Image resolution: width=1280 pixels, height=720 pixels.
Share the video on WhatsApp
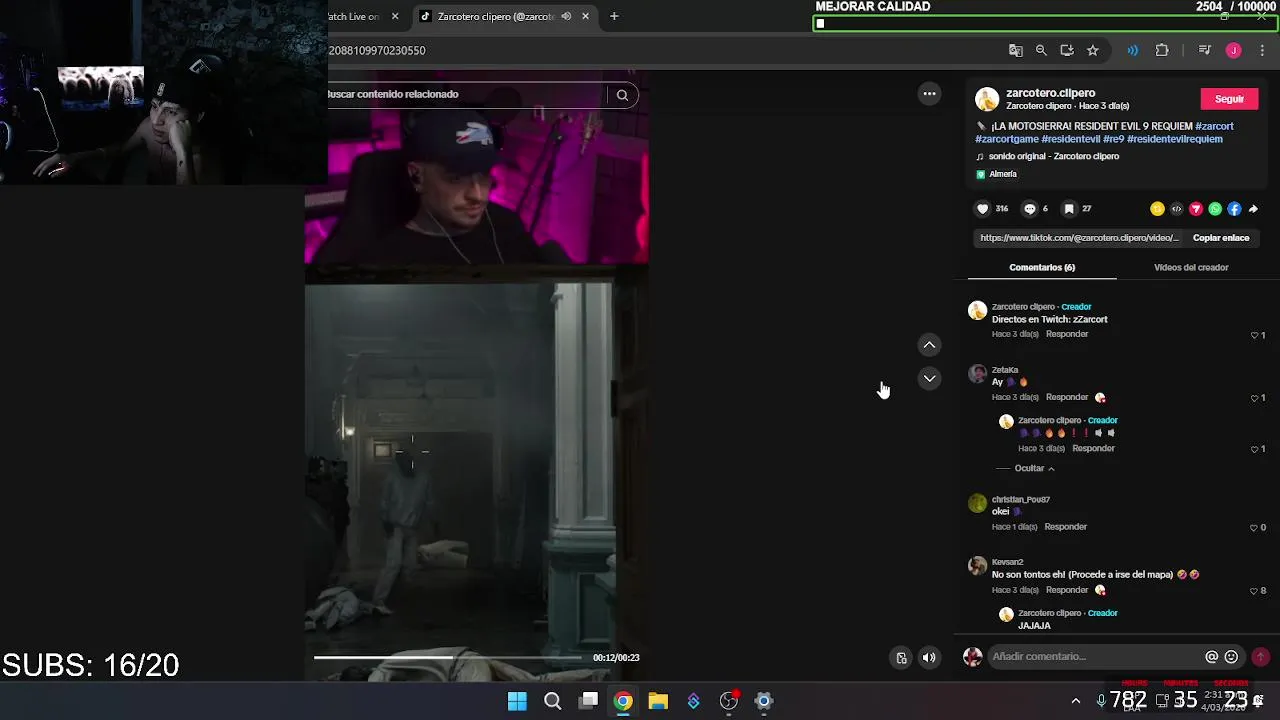1215,209
